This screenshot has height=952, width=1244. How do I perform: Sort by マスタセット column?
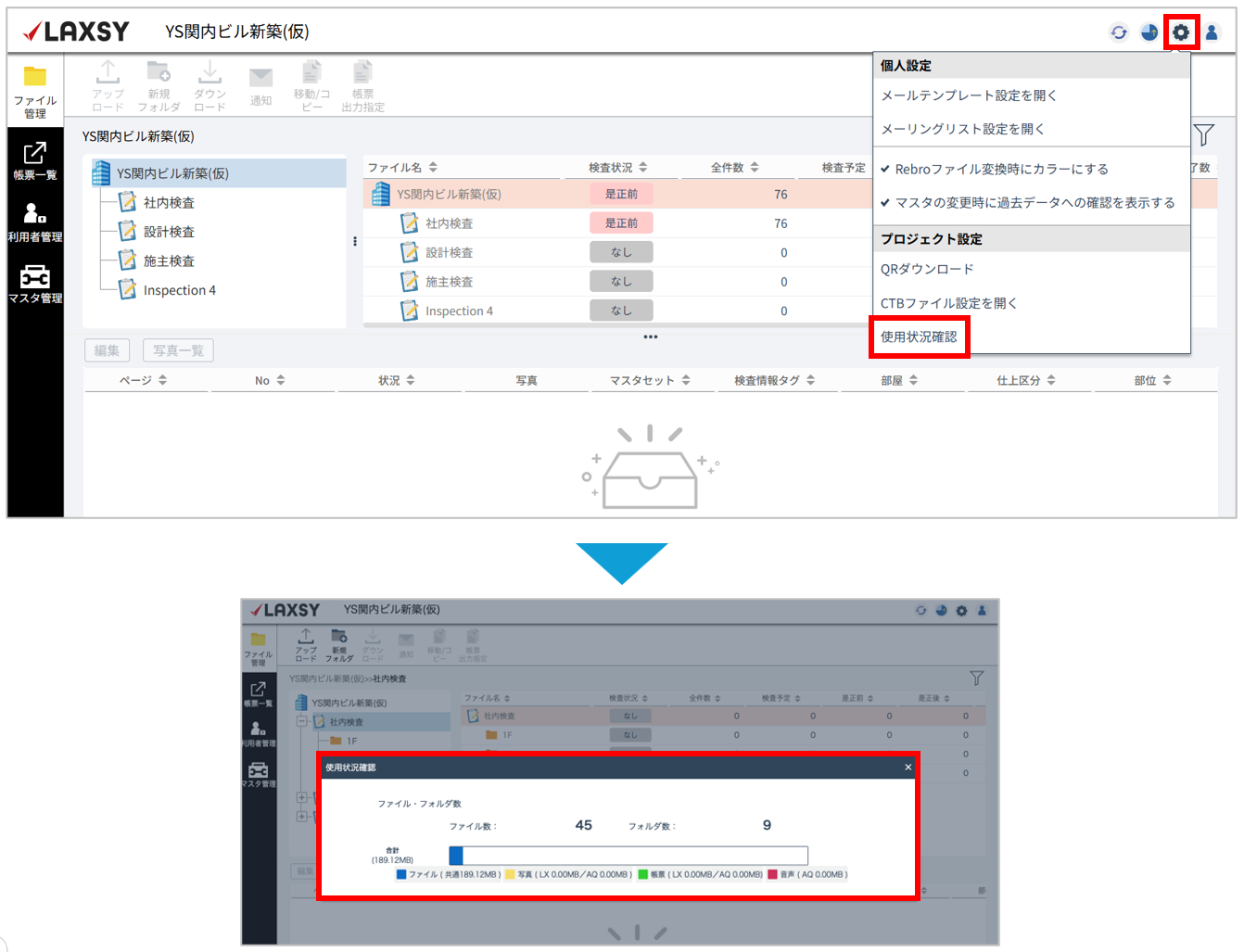pyautogui.click(x=650, y=380)
